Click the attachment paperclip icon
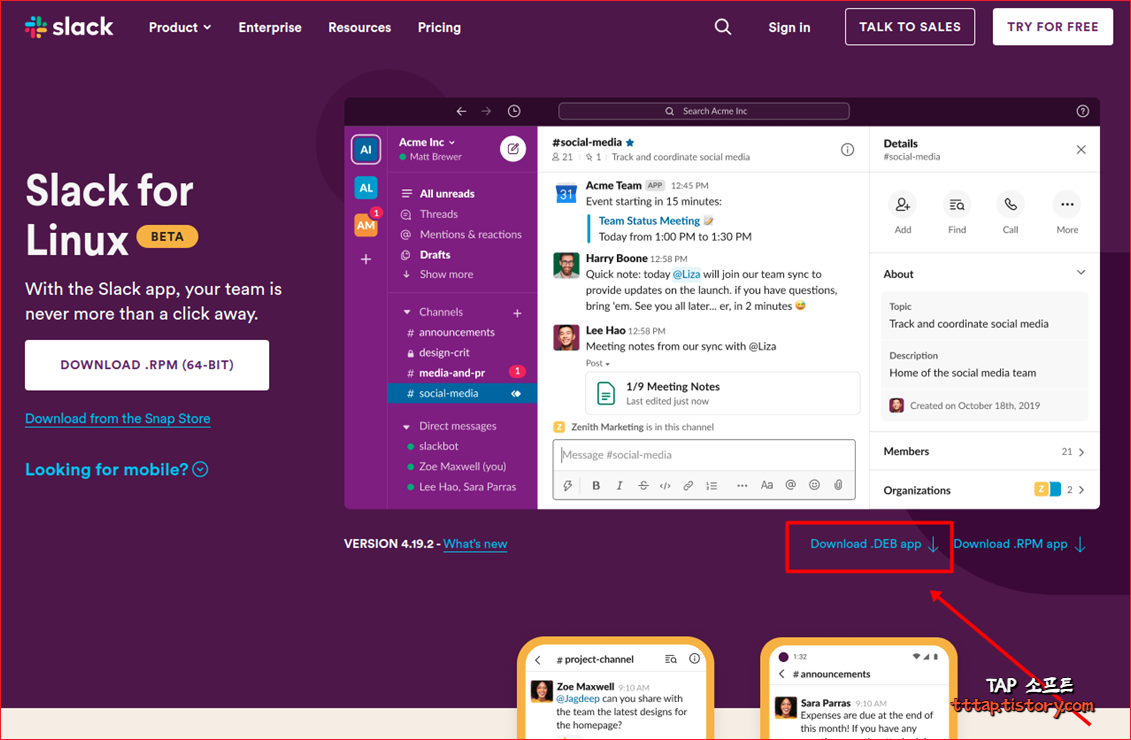The width and height of the screenshot is (1131, 740). tap(838, 485)
